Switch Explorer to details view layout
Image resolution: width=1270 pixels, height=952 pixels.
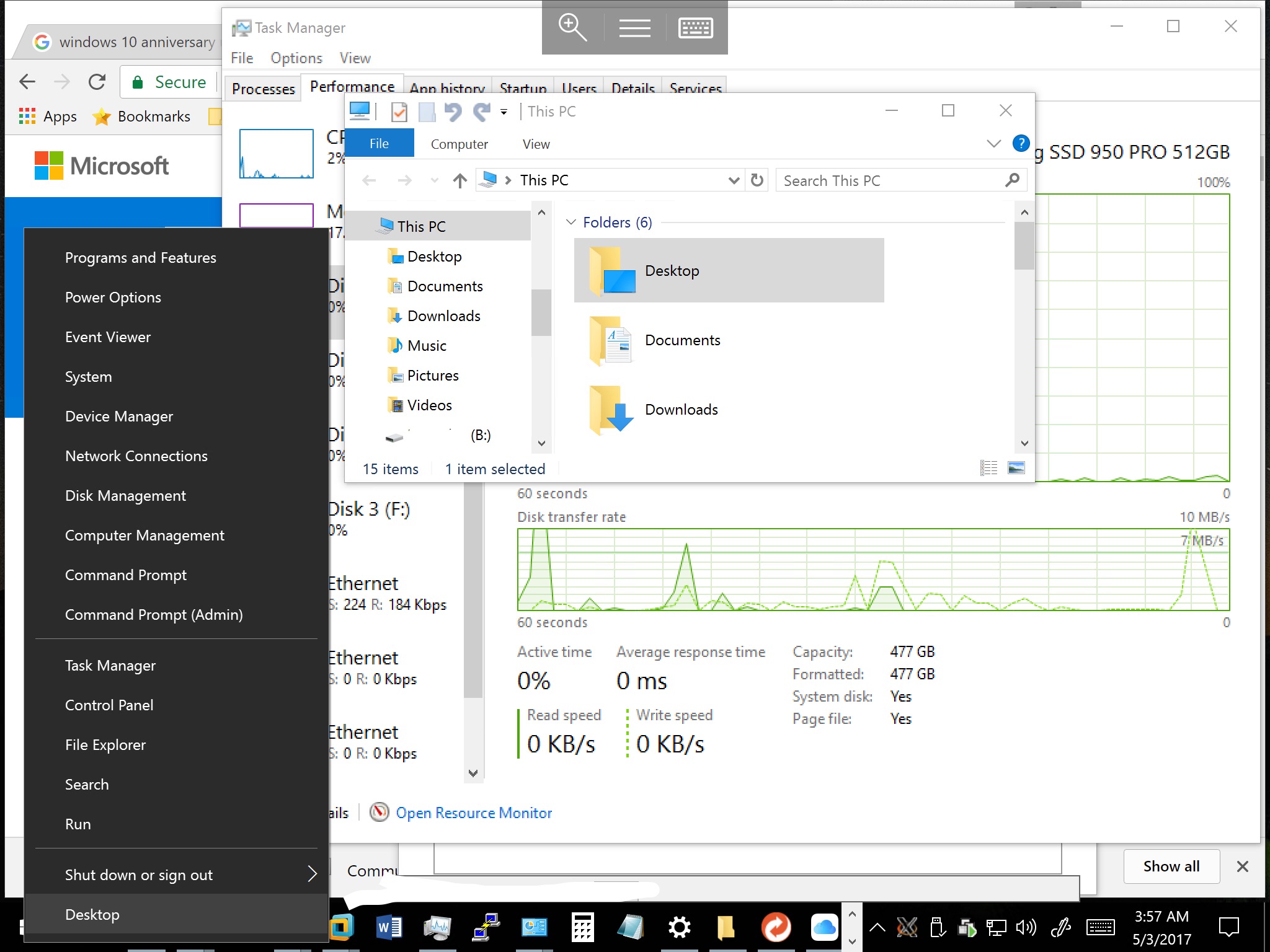point(988,468)
